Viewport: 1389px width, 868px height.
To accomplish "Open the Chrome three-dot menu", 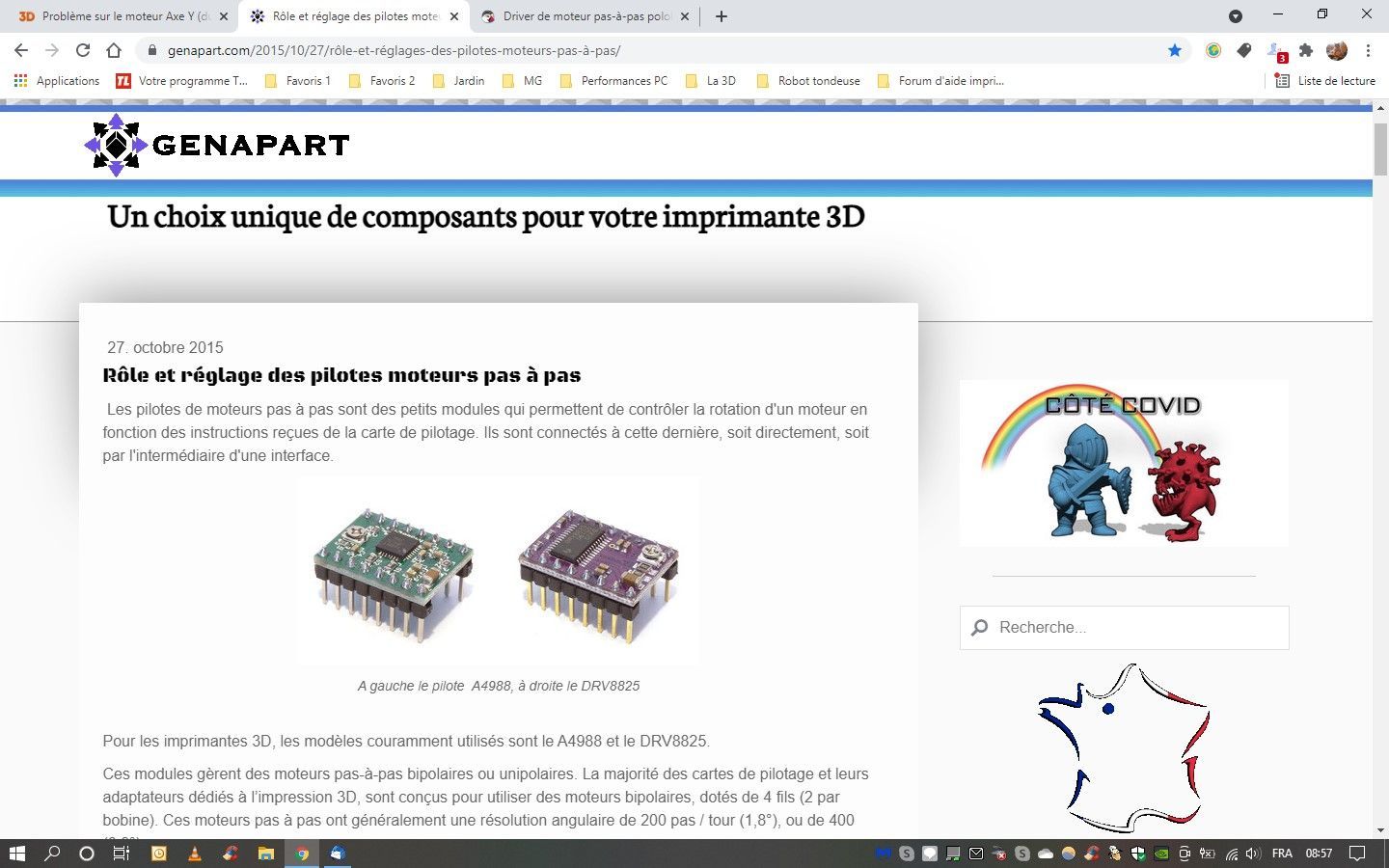I will click(x=1368, y=50).
